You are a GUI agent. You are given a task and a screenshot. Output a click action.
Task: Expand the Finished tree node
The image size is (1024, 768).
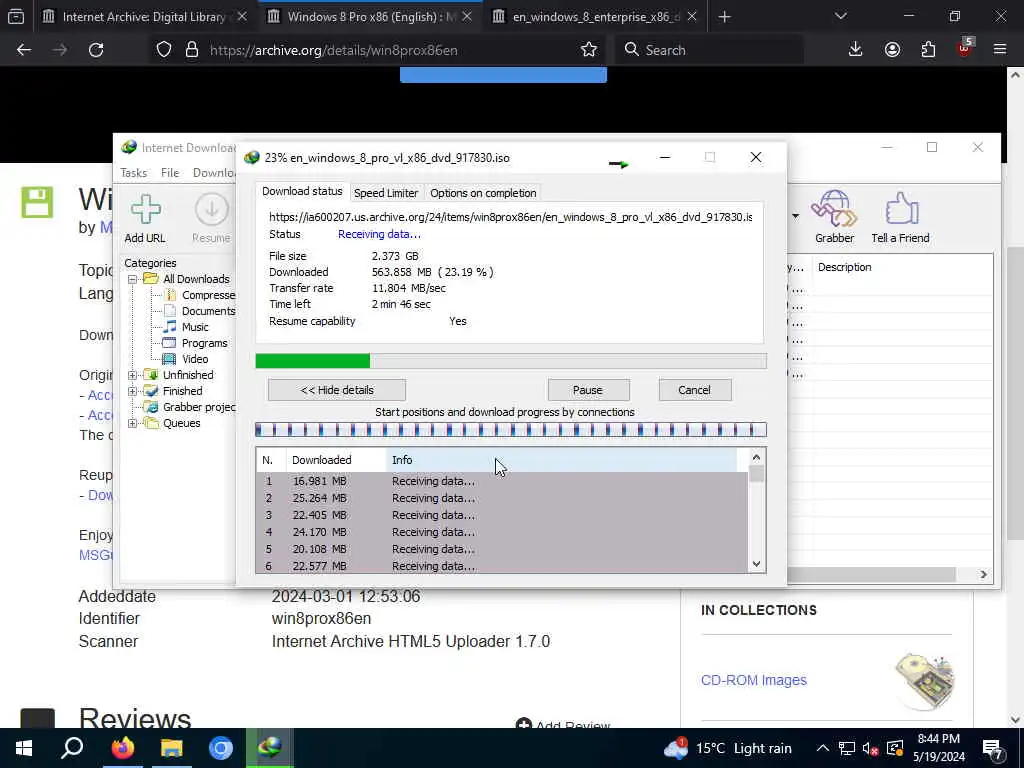tap(132, 391)
